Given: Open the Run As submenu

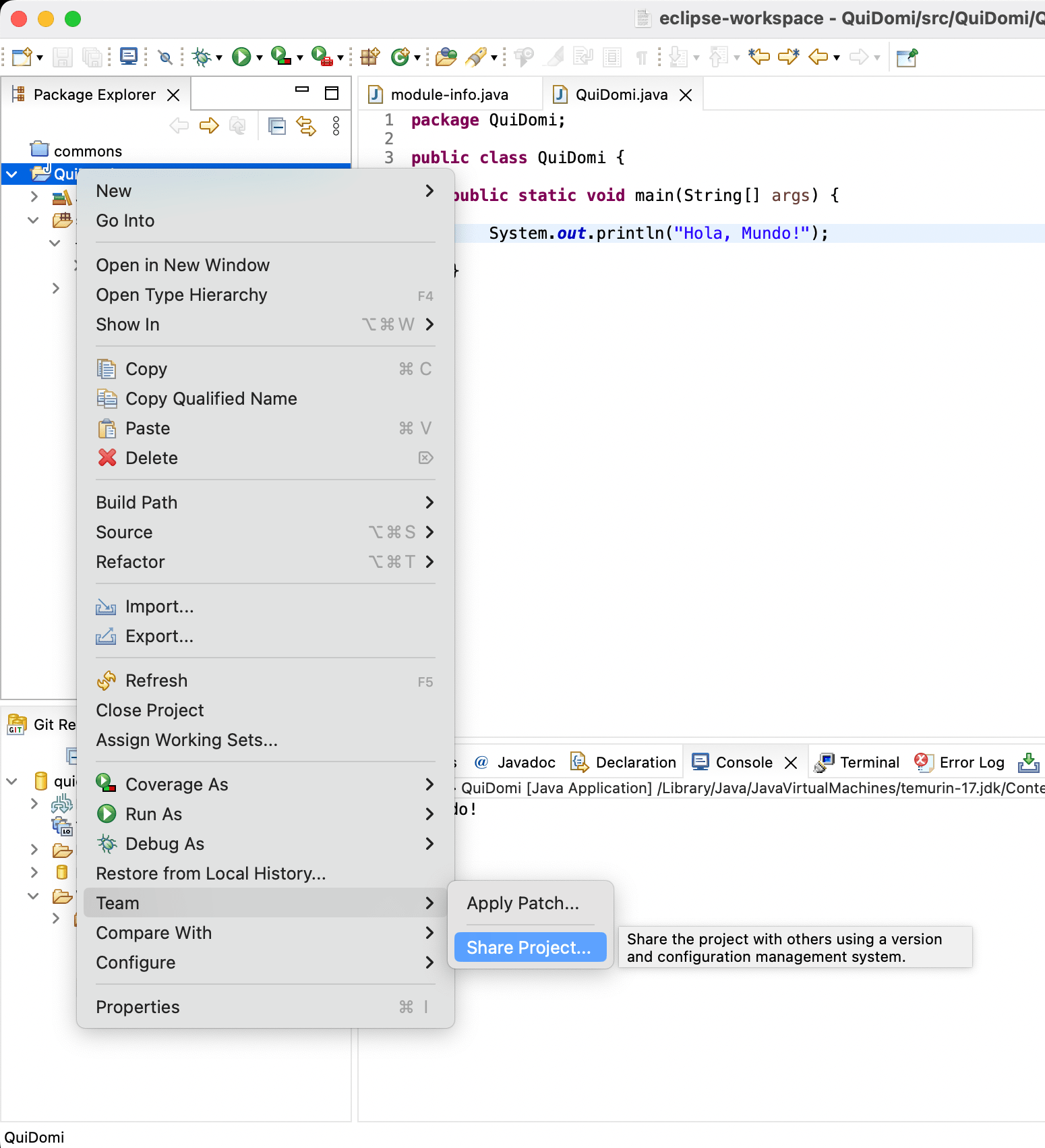Looking at the screenshot, I should click(x=266, y=814).
